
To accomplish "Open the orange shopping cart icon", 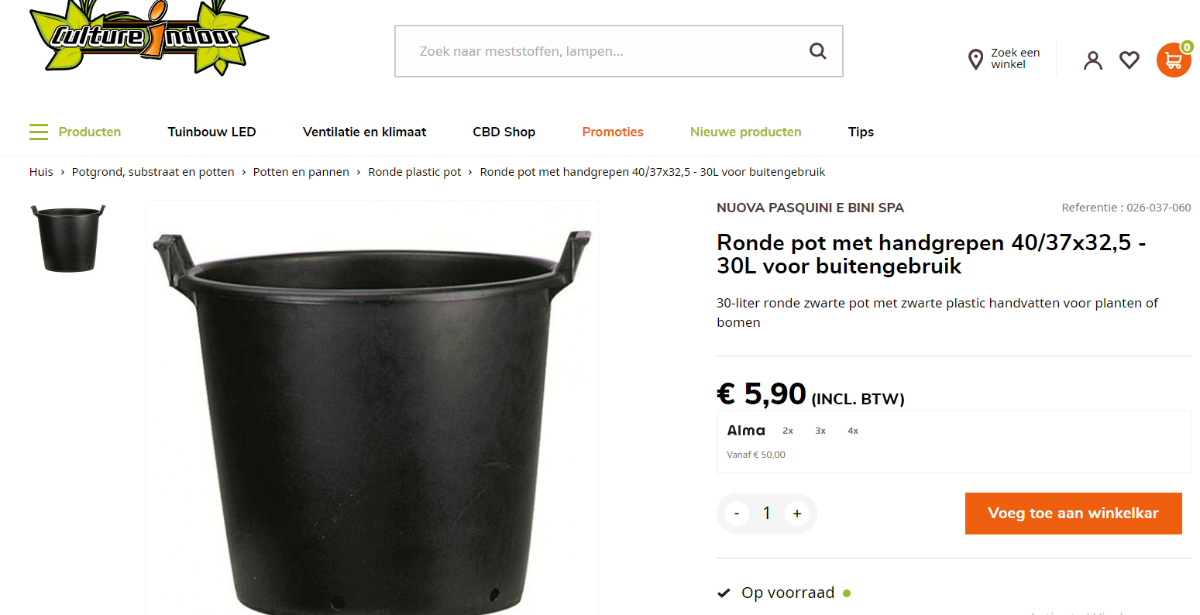I will [1173, 60].
